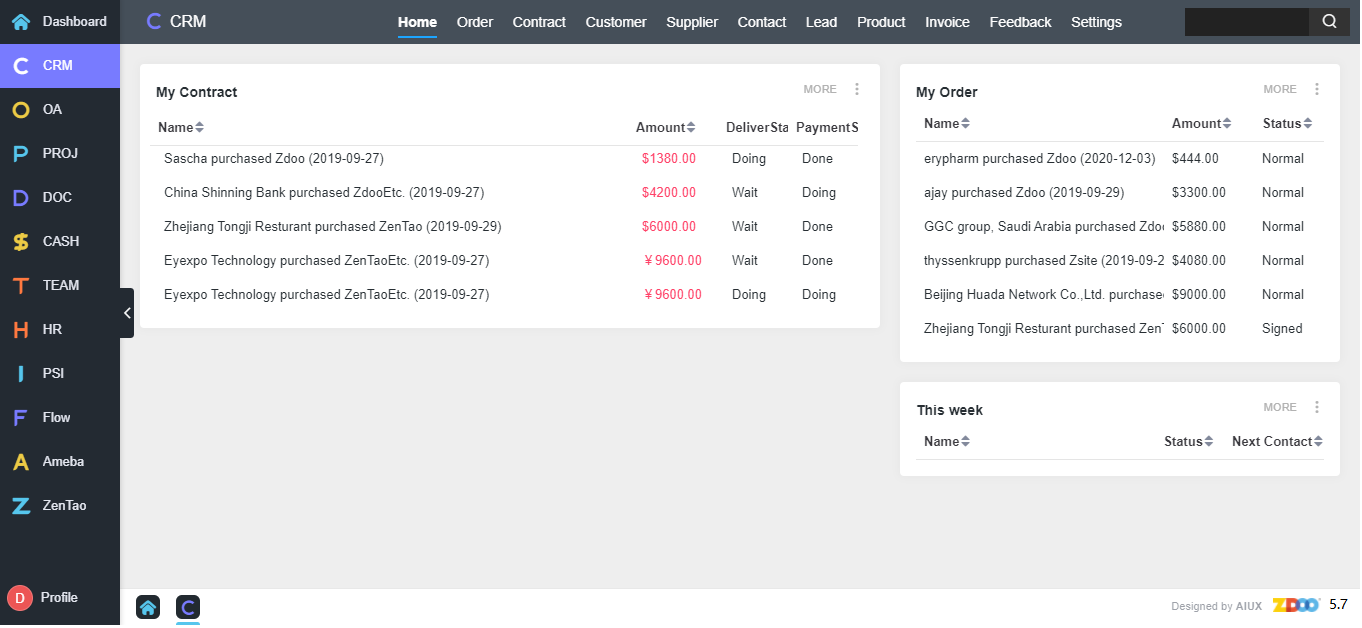
Task: Open My Contract panel options menu
Action: [x=856, y=89]
